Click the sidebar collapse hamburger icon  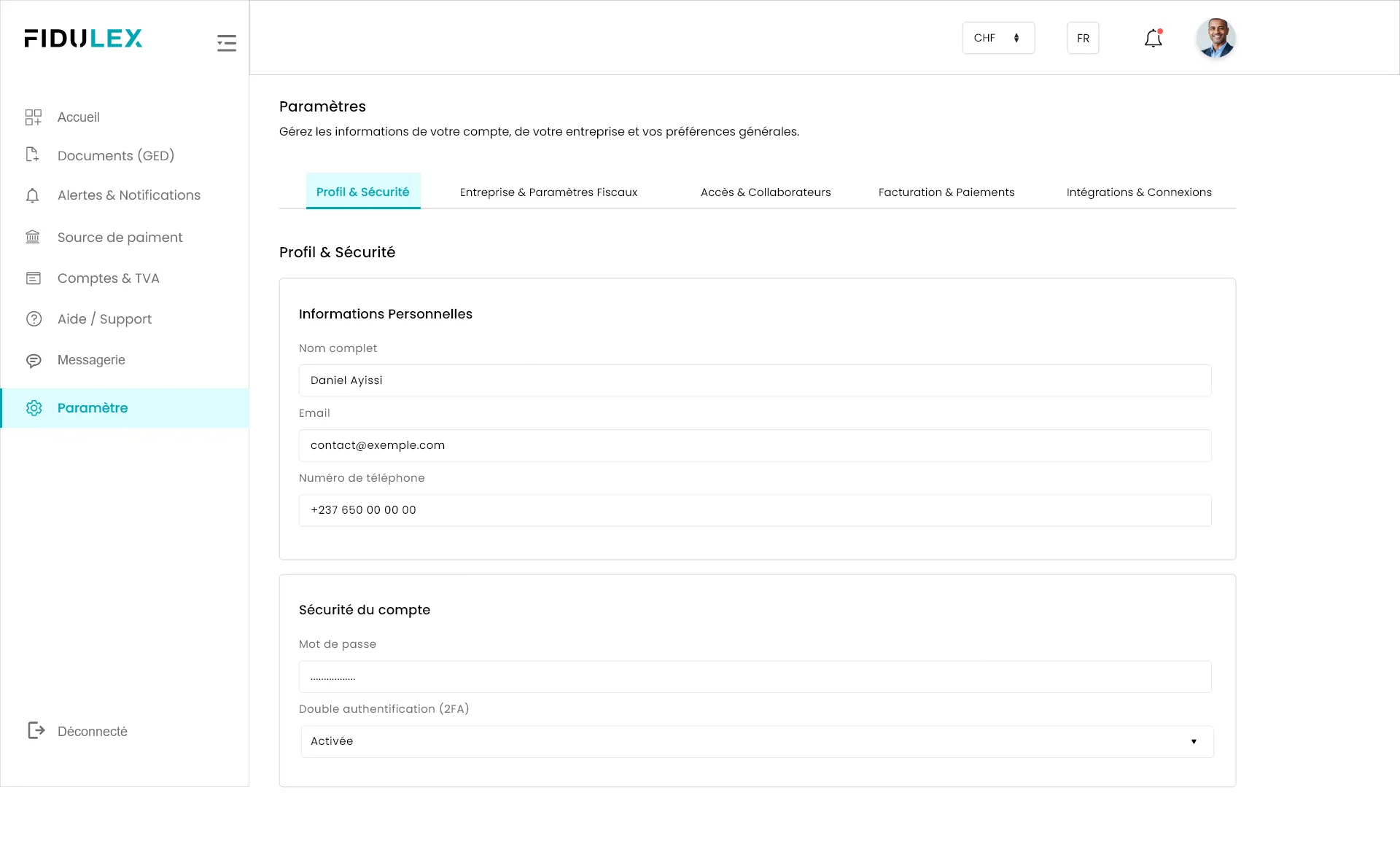(x=226, y=43)
